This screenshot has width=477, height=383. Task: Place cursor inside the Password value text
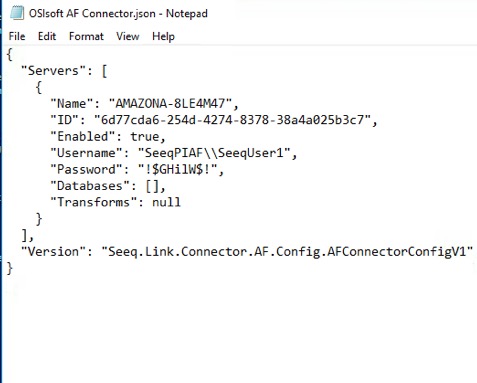coord(177,169)
